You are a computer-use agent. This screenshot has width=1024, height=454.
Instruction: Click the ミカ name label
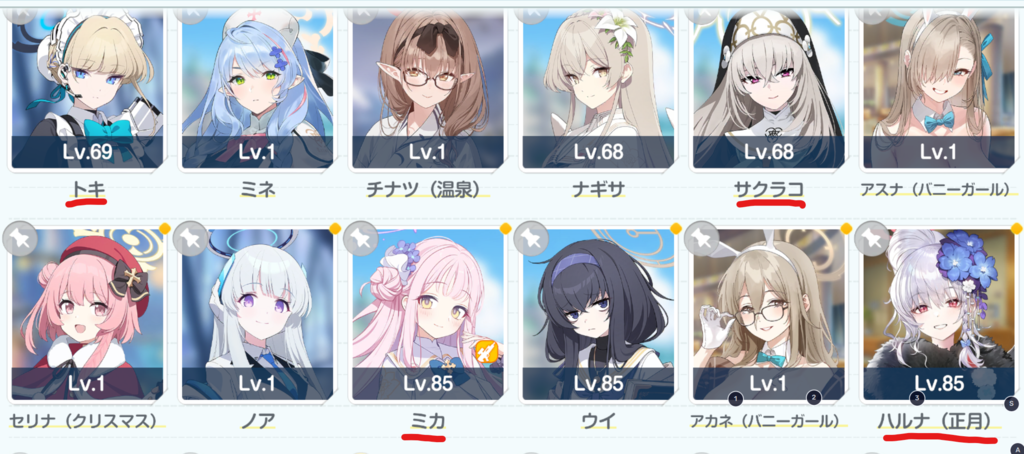tap(428, 422)
